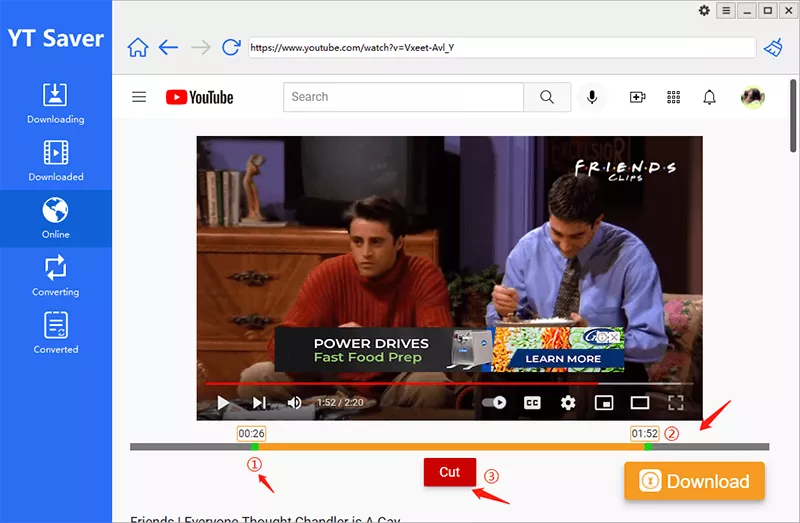This screenshot has width=800, height=523.
Task: Click the page vertical scrollbar
Action: [x=793, y=115]
